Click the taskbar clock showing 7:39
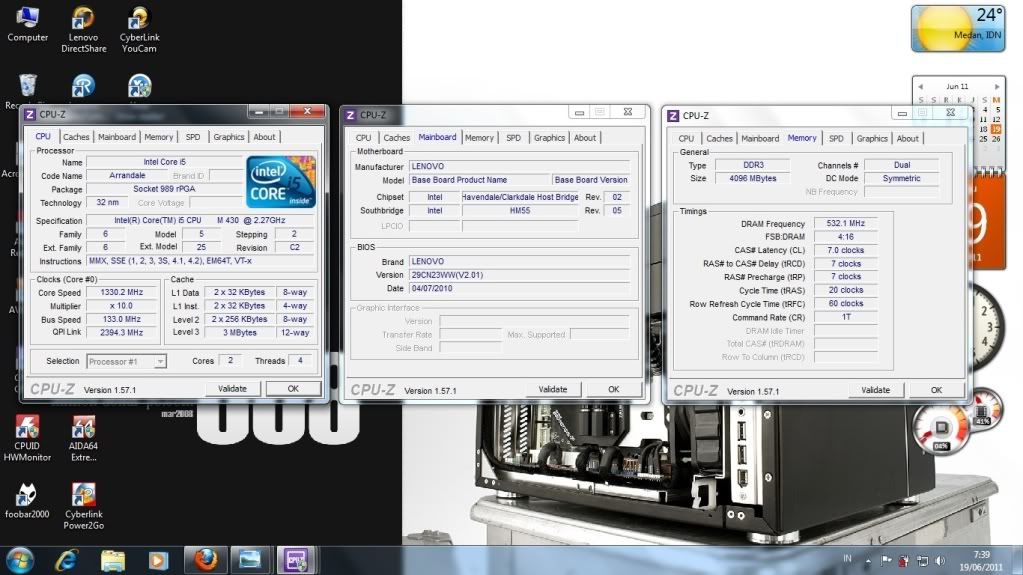1023x575 pixels. pos(981,561)
